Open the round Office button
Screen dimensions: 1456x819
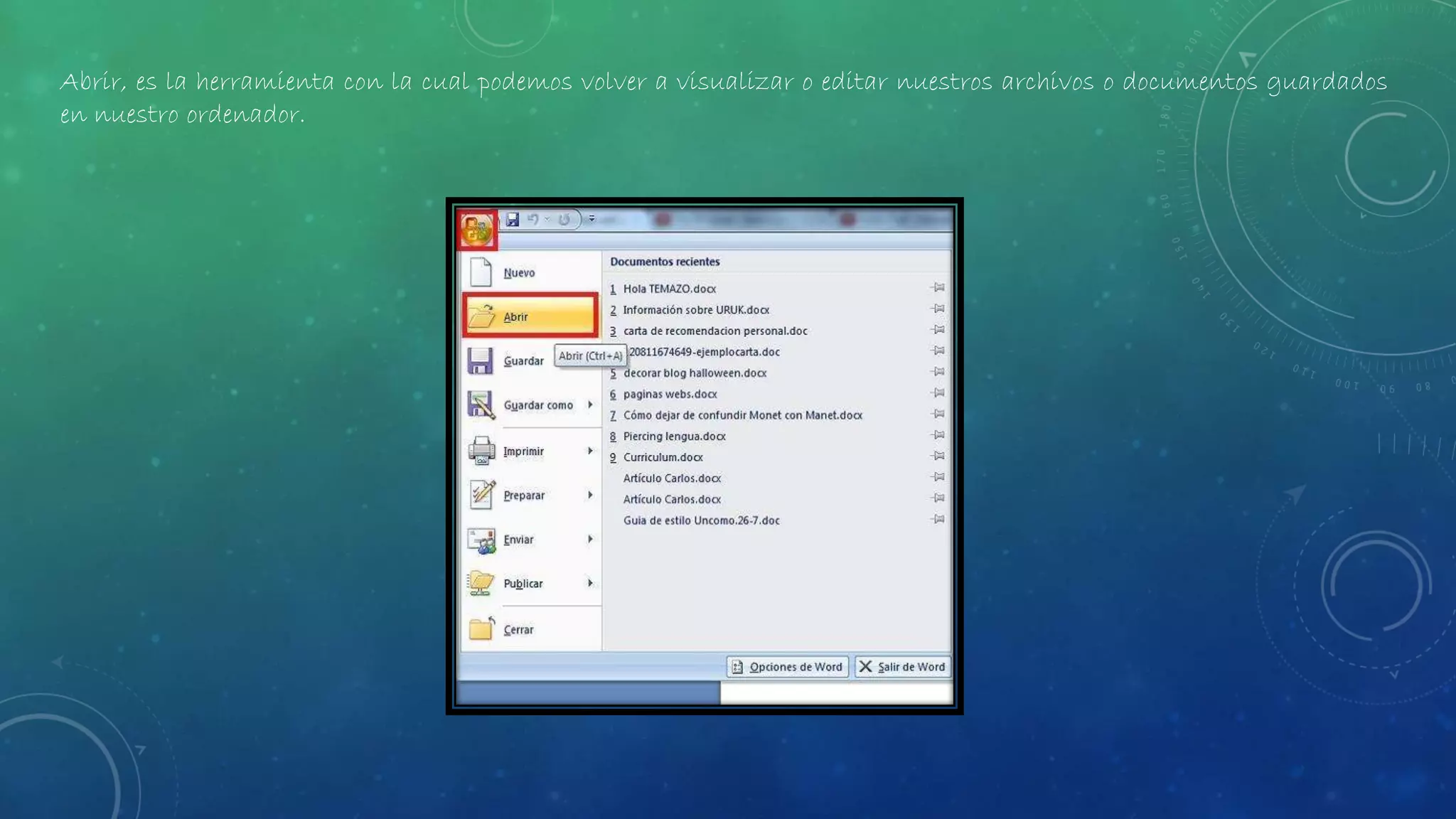pos(476,229)
